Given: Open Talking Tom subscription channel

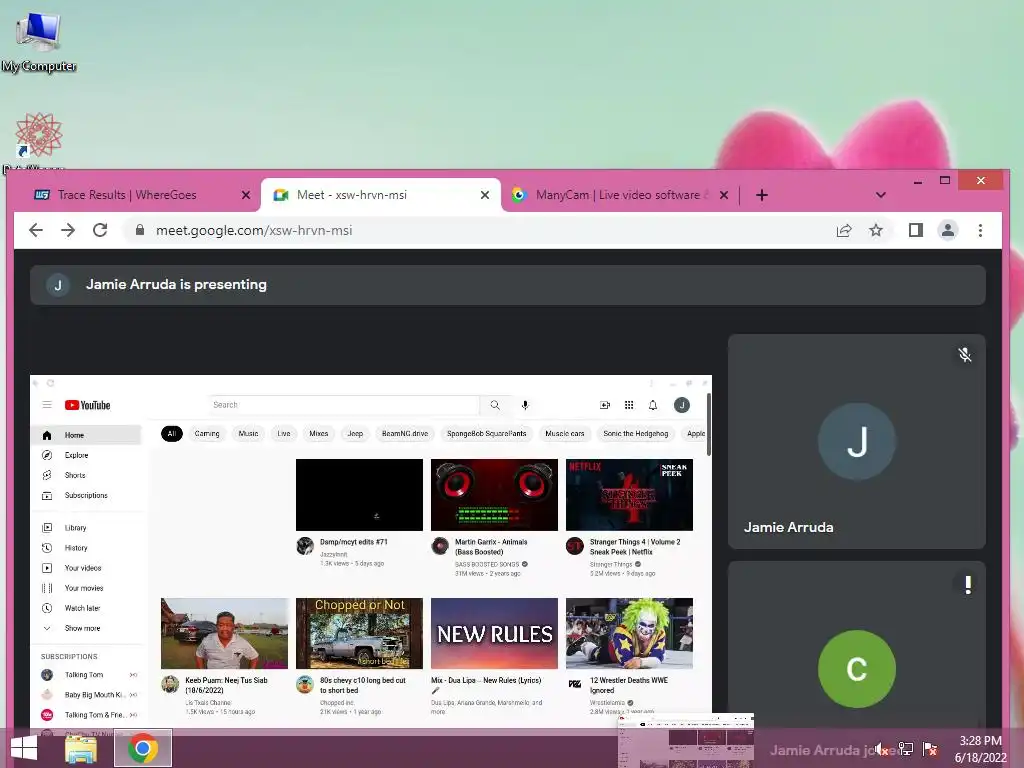Looking at the screenshot, I should tap(86, 675).
